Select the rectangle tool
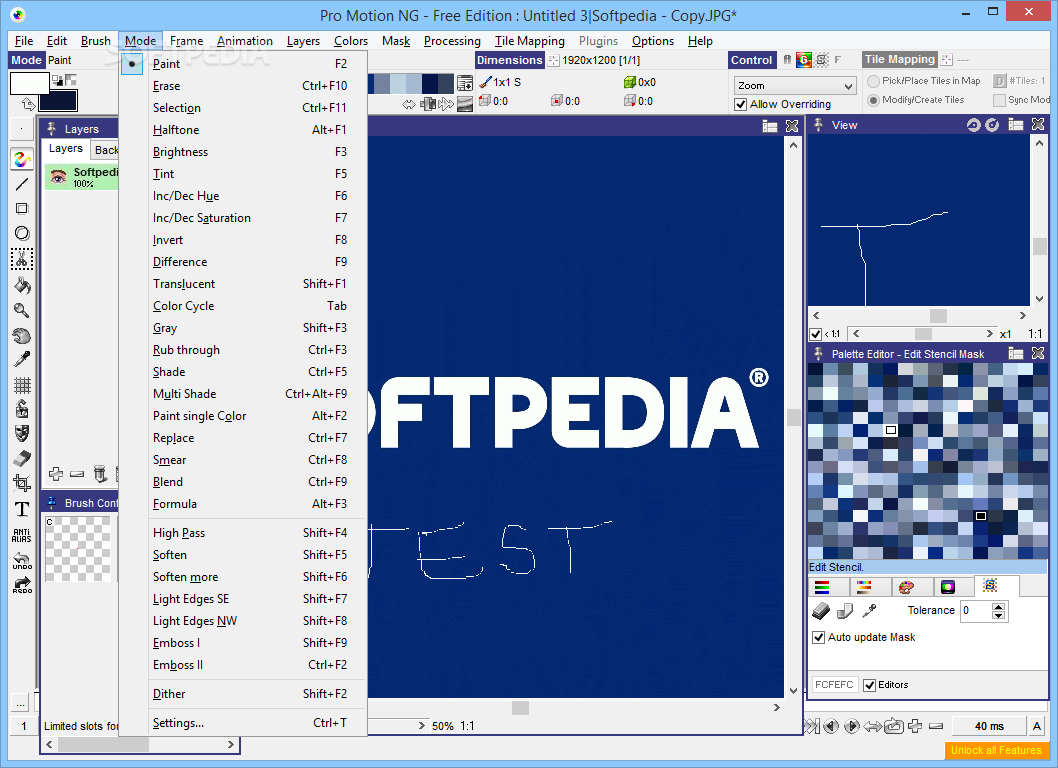This screenshot has width=1058, height=768. coord(22,209)
